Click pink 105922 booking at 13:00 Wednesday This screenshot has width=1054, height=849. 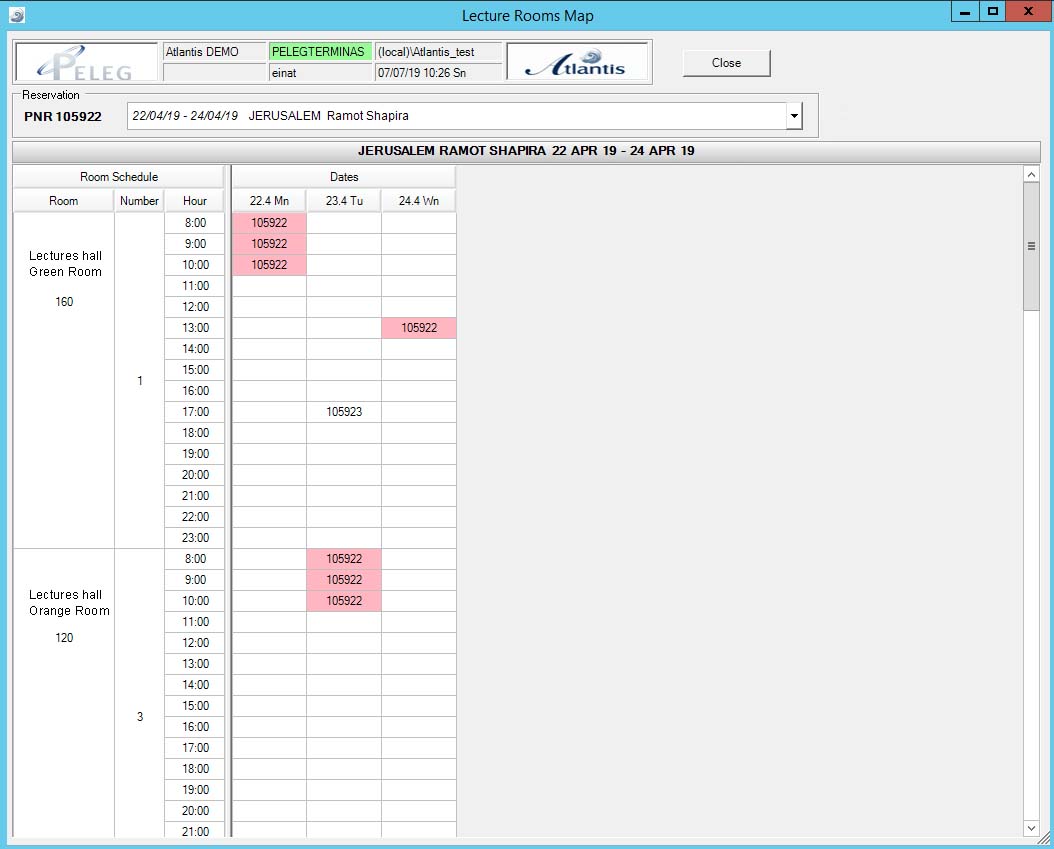418,328
